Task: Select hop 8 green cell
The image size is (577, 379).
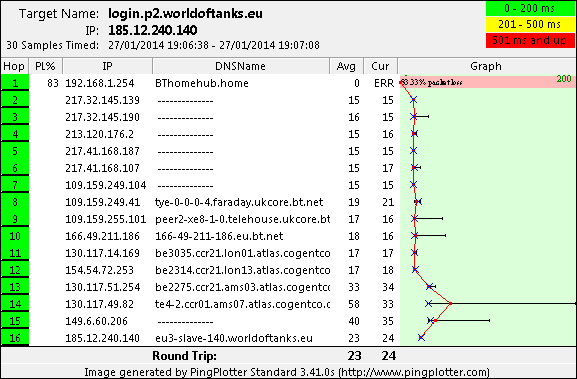Action: [15, 202]
